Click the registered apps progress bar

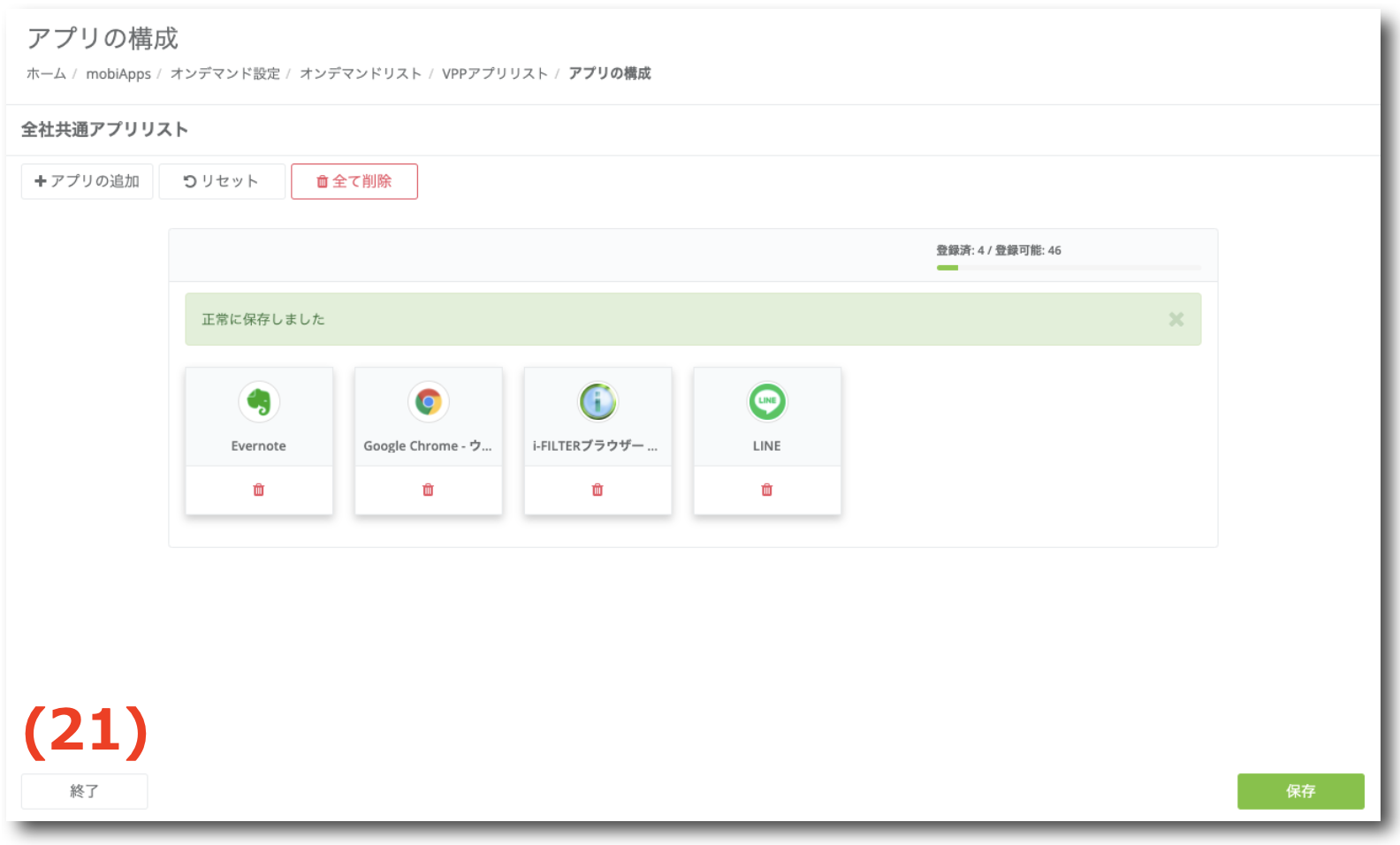pyautogui.click(x=1069, y=267)
